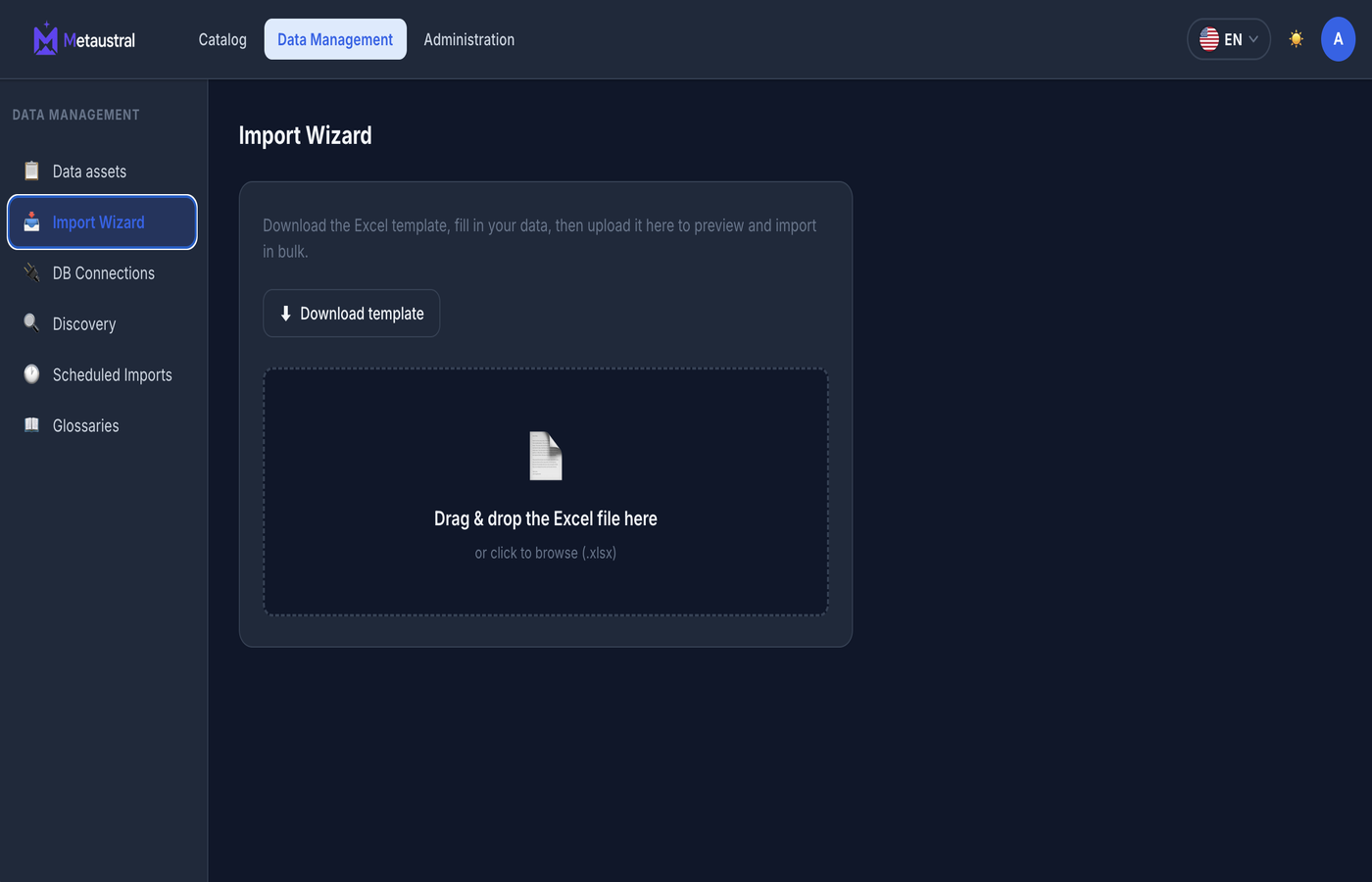Click the Import Wizard page heading

pos(306,135)
